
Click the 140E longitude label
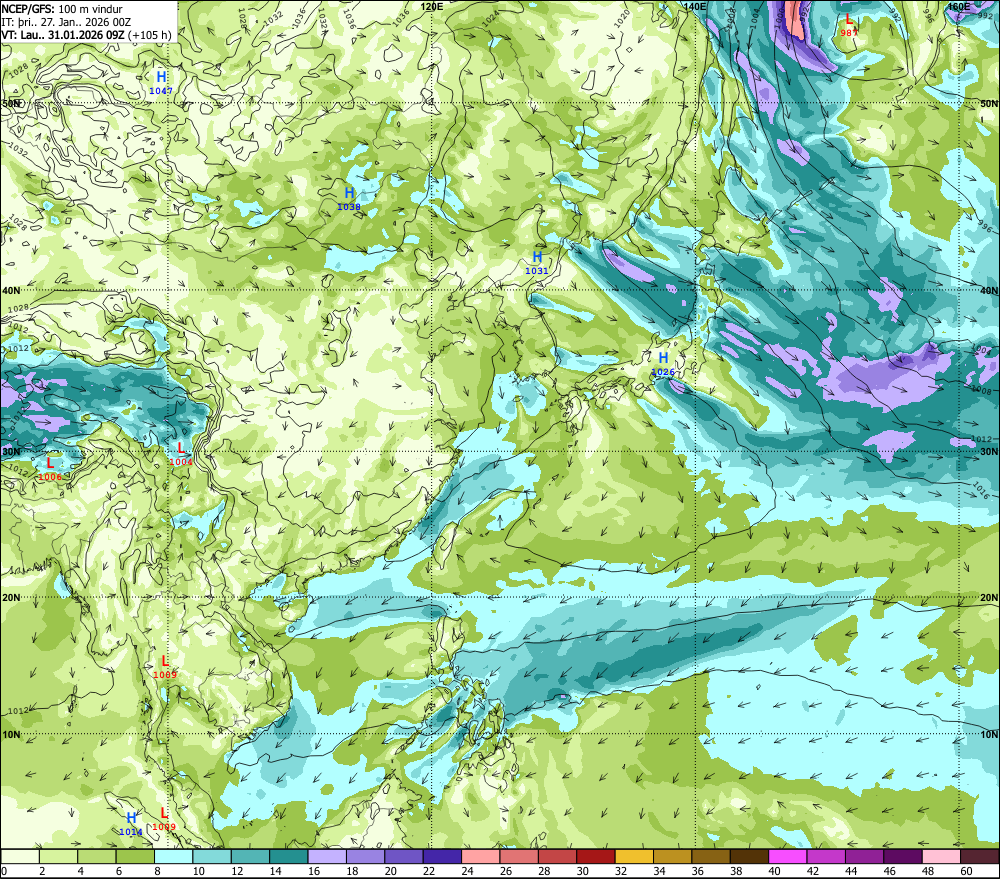(695, 6)
